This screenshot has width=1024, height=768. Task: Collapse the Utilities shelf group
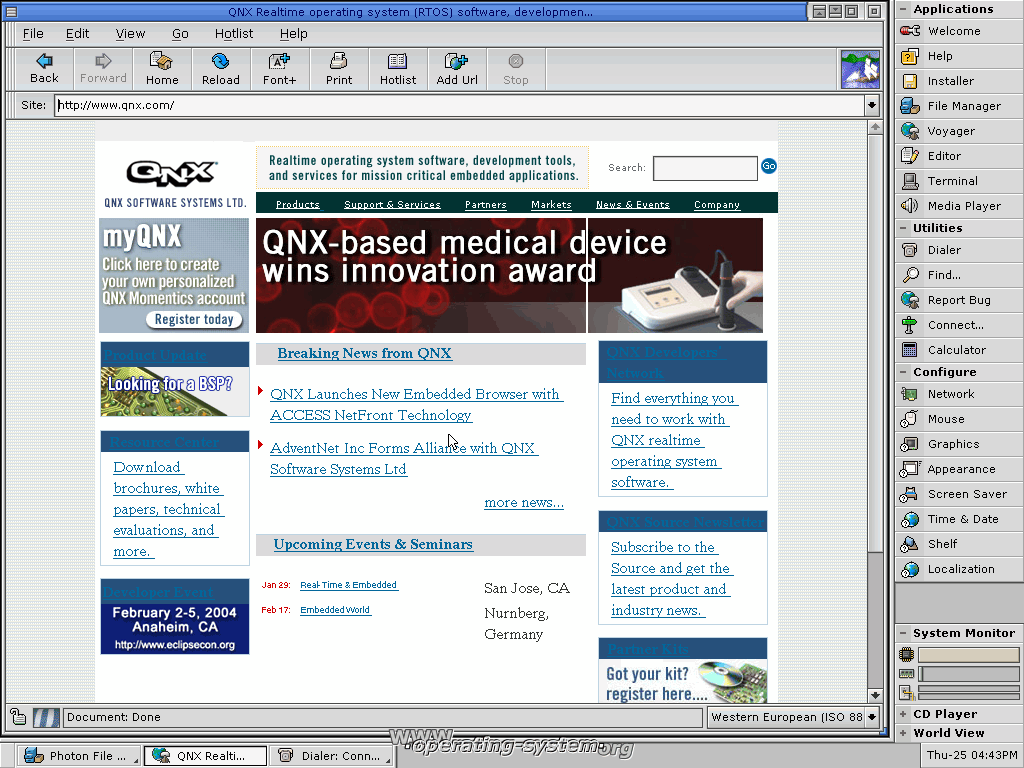(903, 228)
